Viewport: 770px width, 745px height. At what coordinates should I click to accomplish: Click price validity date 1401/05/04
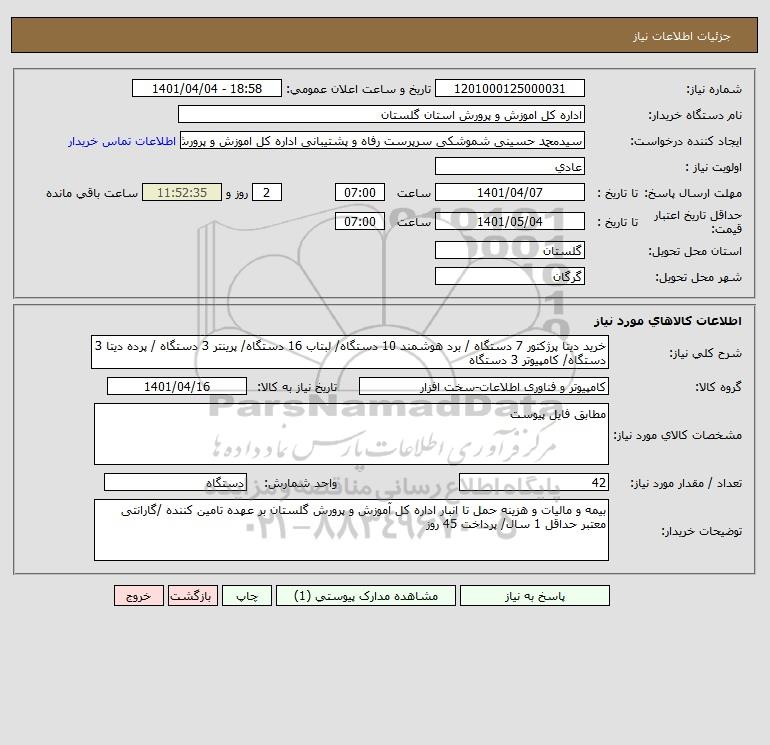click(510, 221)
